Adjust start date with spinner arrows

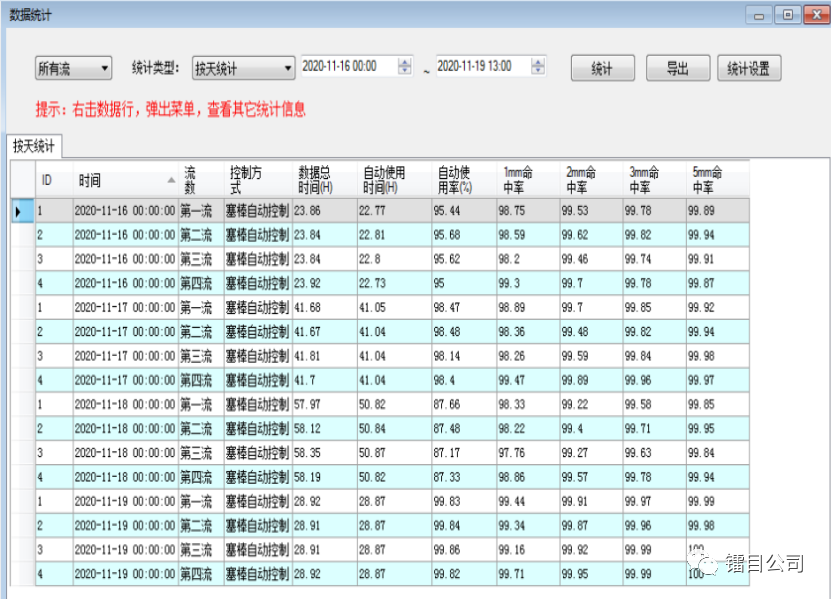coord(404,67)
